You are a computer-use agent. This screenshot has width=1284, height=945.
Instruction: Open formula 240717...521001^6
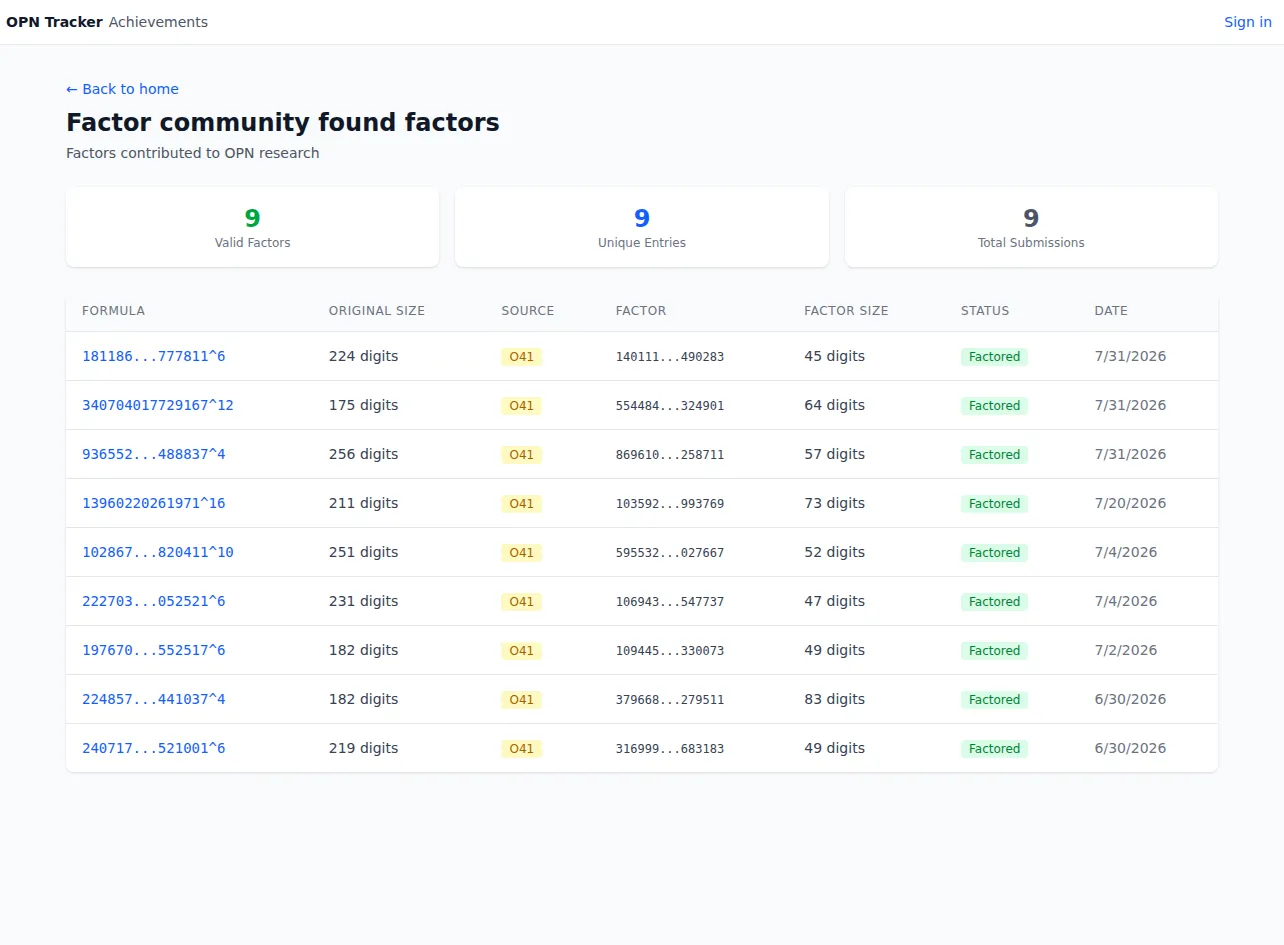pyautogui.click(x=154, y=748)
